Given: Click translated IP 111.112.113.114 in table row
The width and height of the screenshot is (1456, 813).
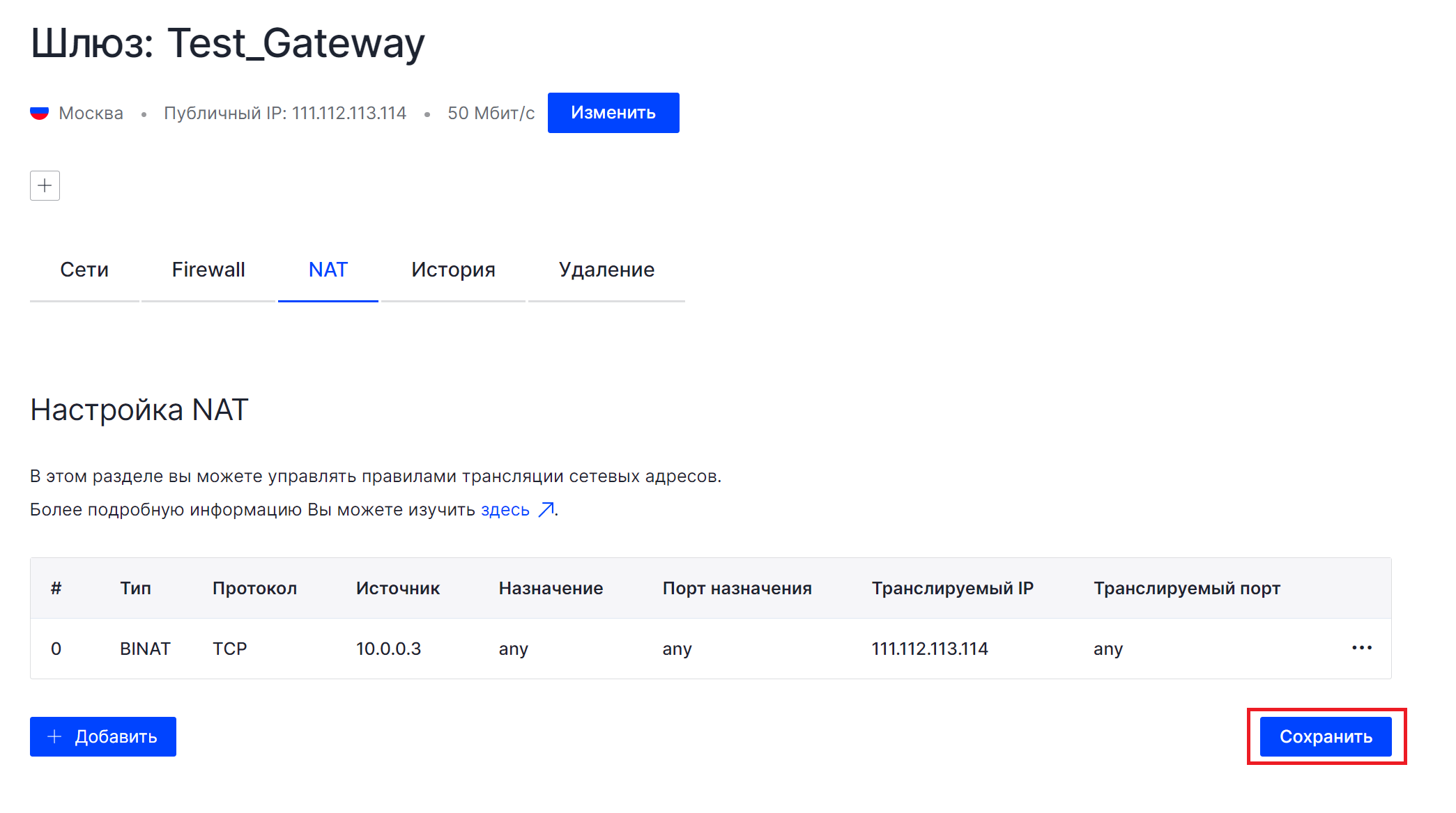Looking at the screenshot, I should (930, 649).
